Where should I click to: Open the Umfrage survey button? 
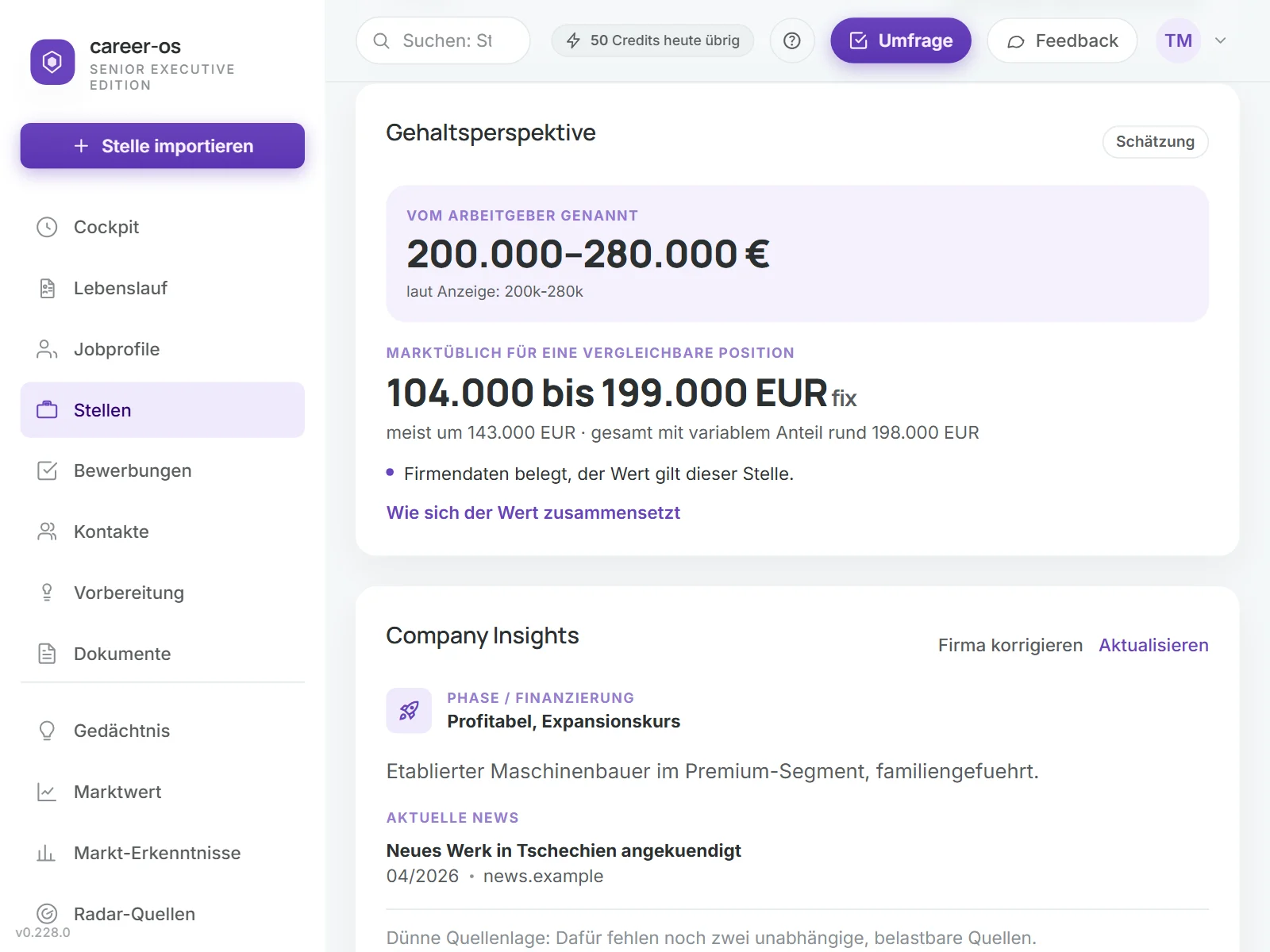[x=901, y=40]
